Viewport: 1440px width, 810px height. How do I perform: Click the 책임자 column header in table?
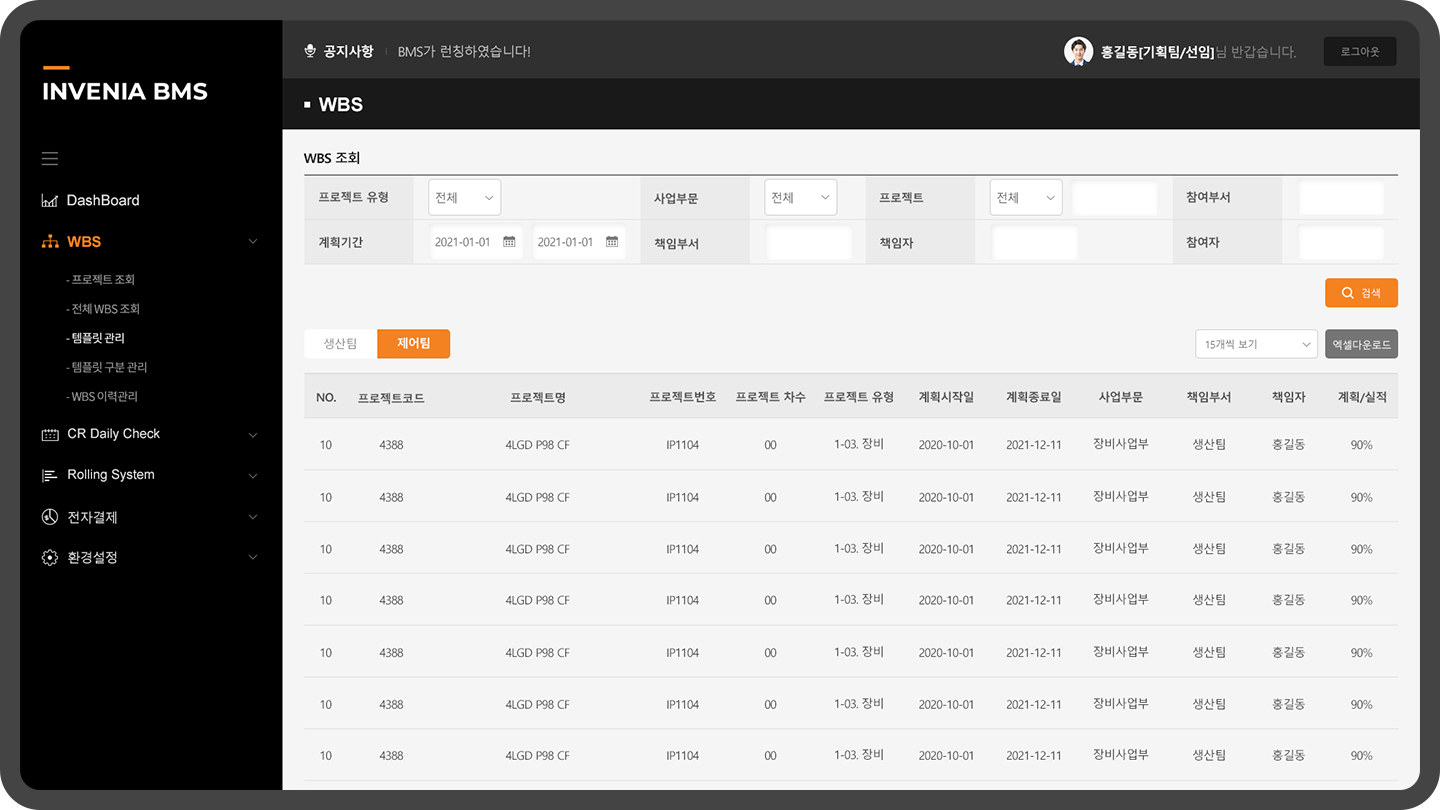pos(1288,398)
